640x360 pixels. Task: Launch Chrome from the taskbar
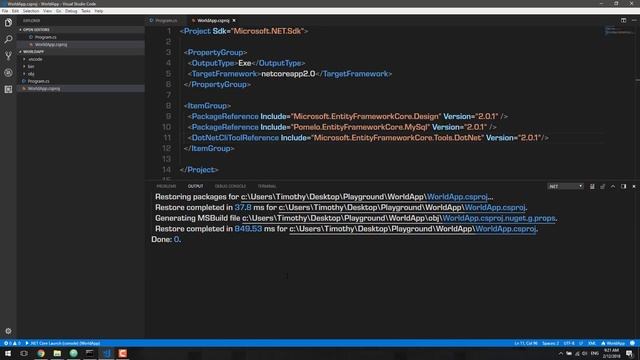pyautogui.click(x=41, y=353)
